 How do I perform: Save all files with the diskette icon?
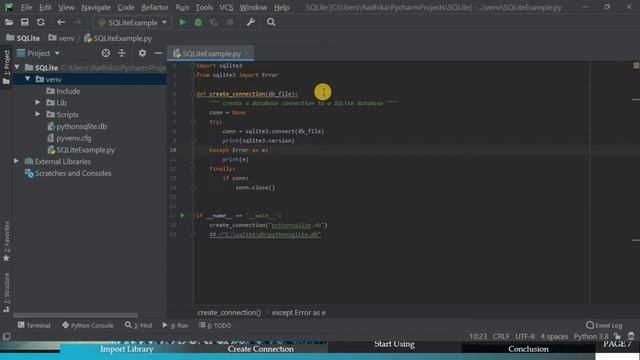(24, 22)
